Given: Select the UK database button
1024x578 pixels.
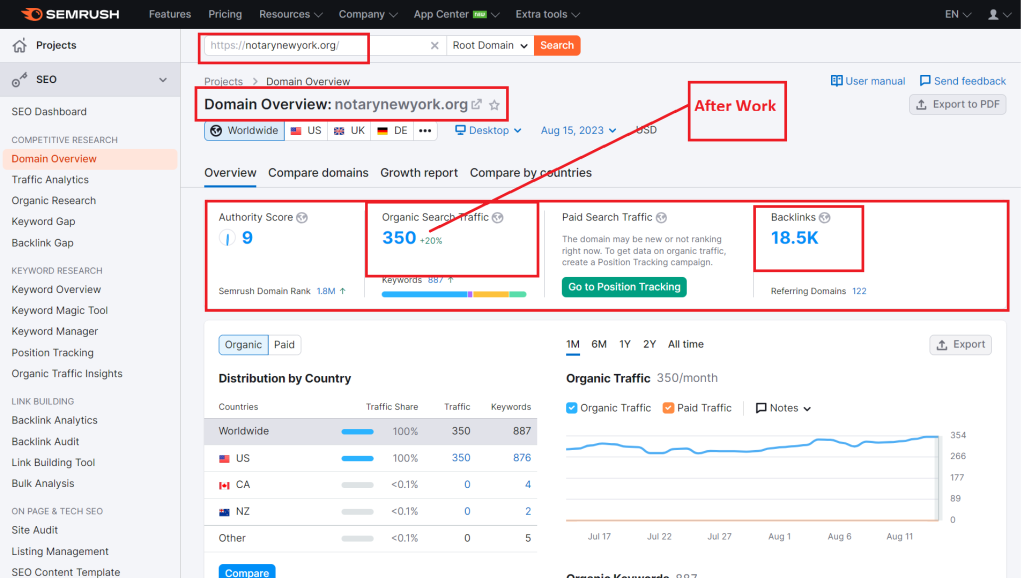Looking at the screenshot, I should coord(349,131).
